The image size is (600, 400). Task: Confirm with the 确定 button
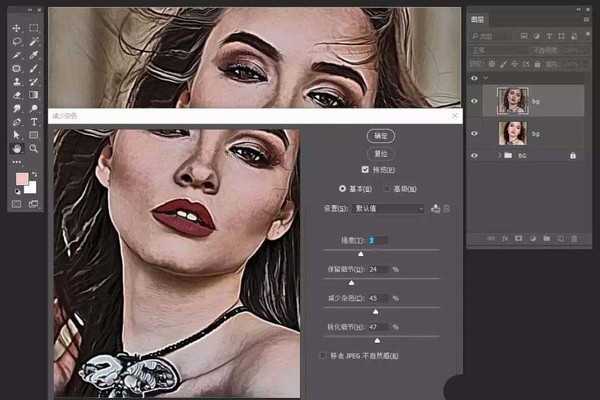tap(381, 136)
